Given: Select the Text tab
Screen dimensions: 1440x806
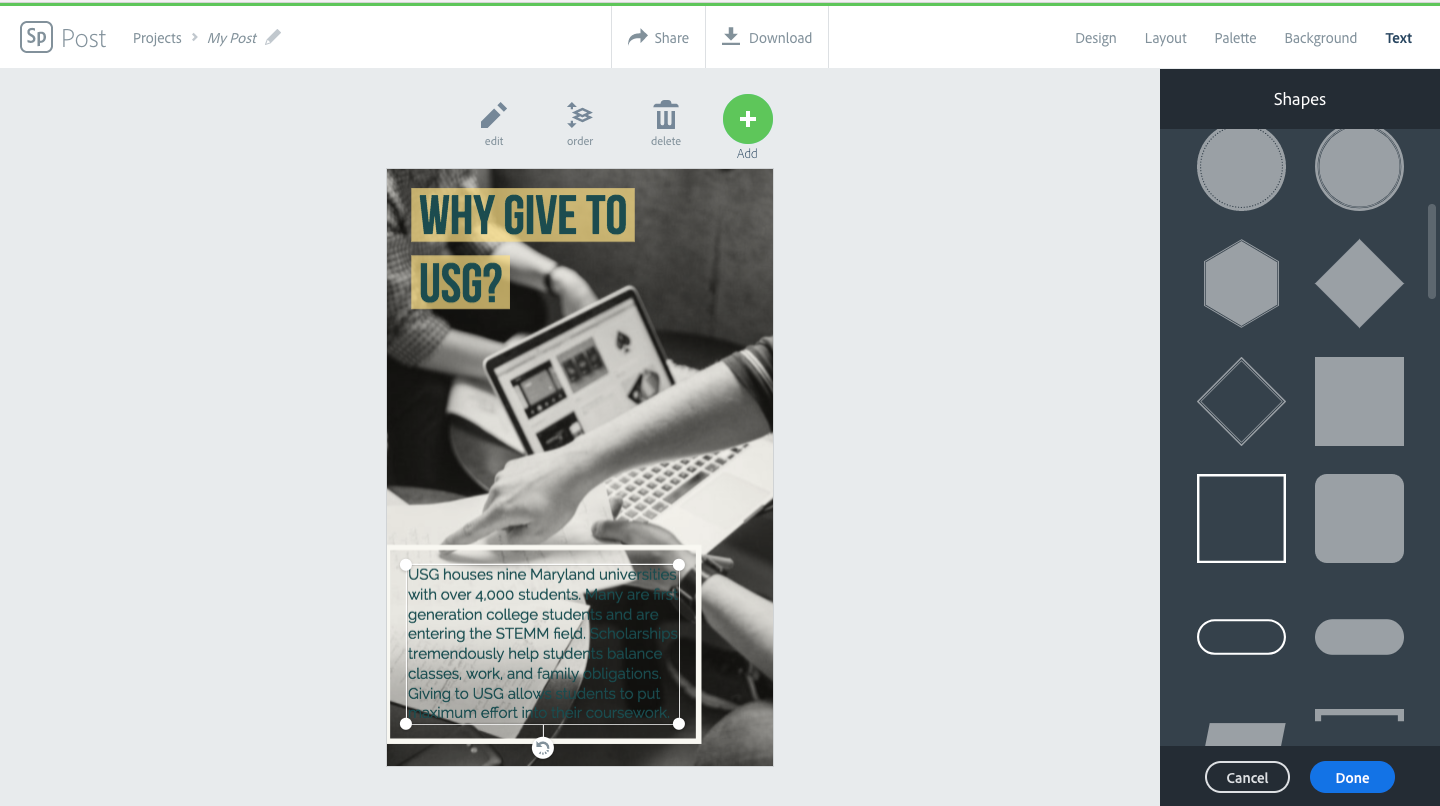Looking at the screenshot, I should click(x=1398, y=38).
